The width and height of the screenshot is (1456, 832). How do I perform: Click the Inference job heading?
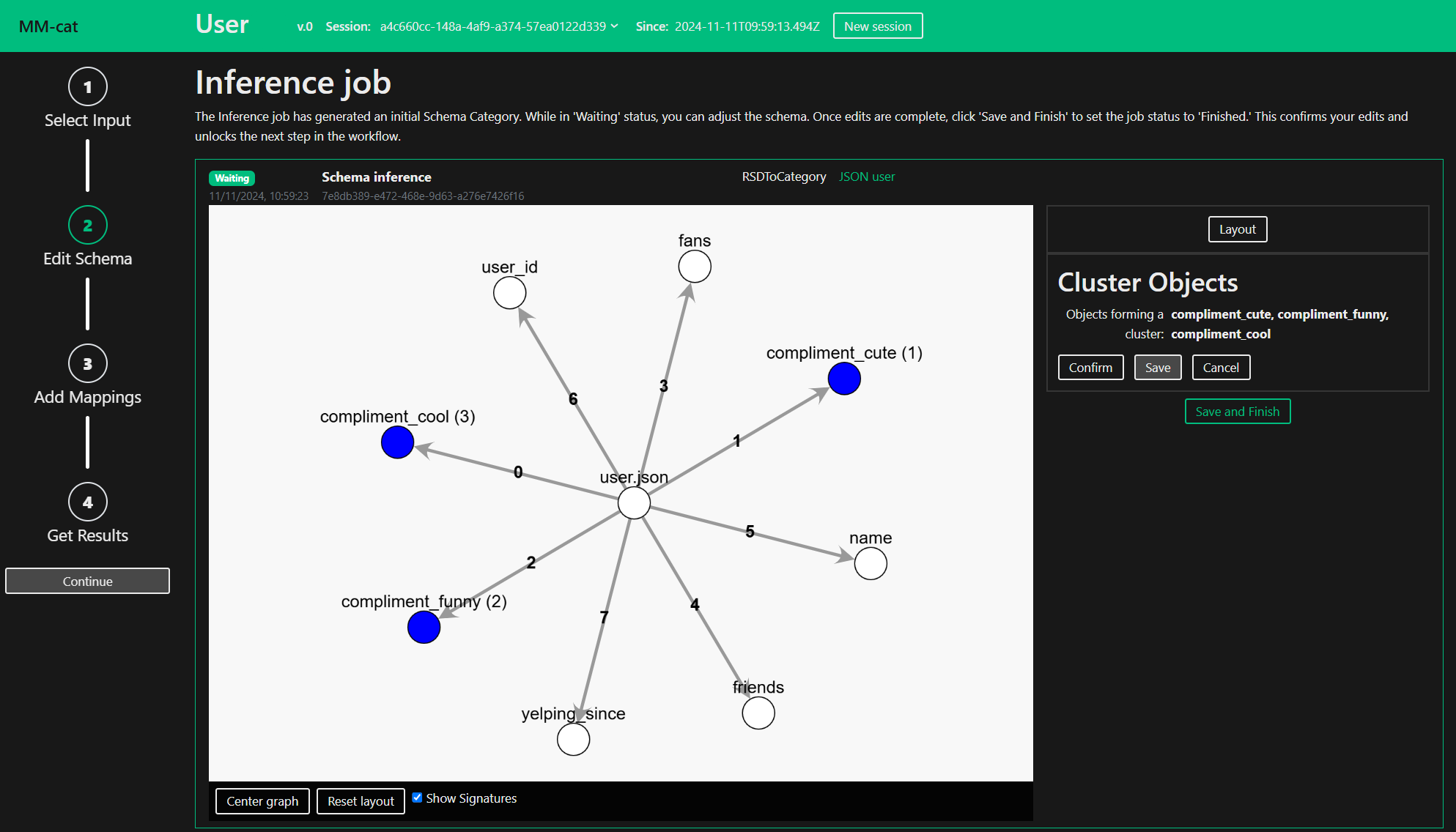pyautogui.click(x=293, y=82)
